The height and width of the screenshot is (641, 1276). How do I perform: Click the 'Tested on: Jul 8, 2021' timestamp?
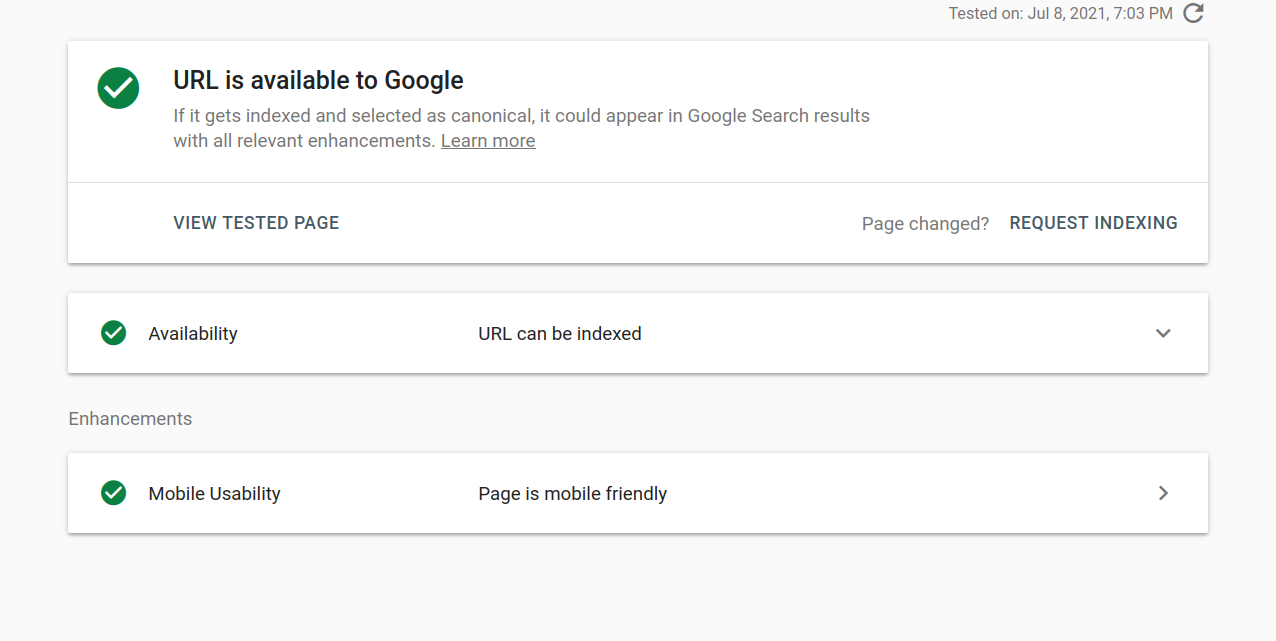click(x=1061, y=14)
